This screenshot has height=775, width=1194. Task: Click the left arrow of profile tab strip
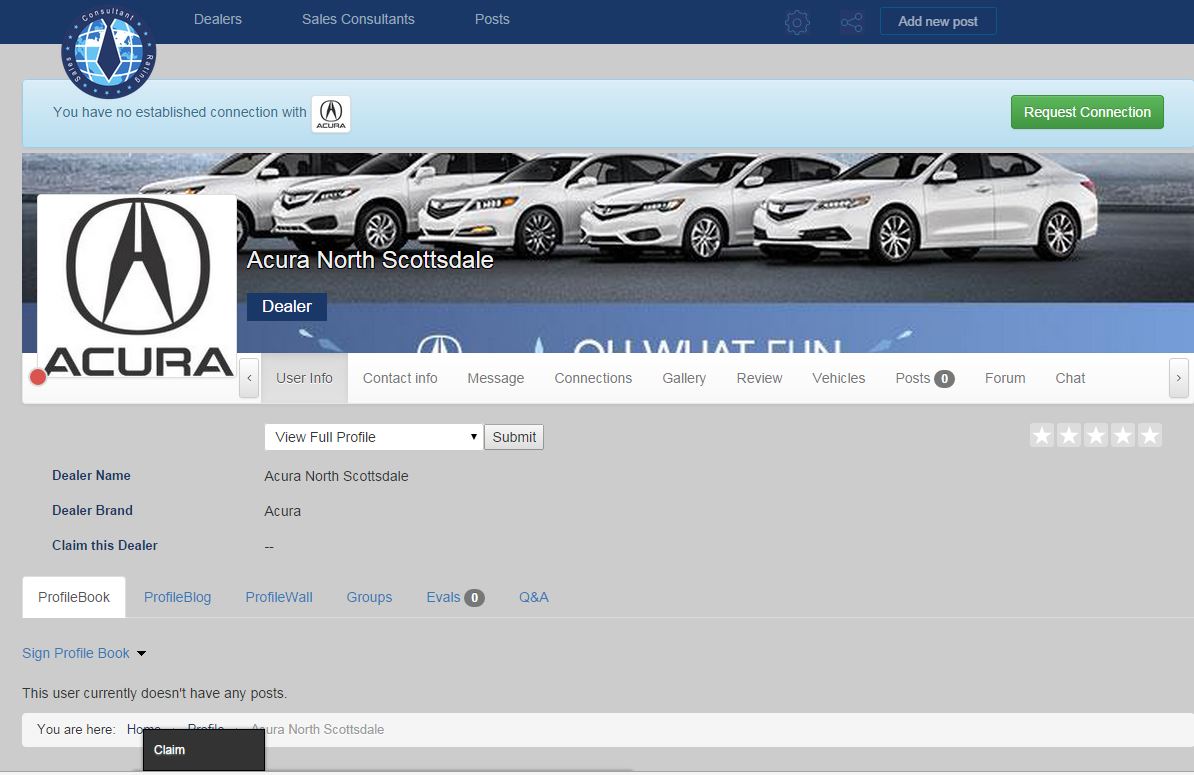click(x=249, y=378)
